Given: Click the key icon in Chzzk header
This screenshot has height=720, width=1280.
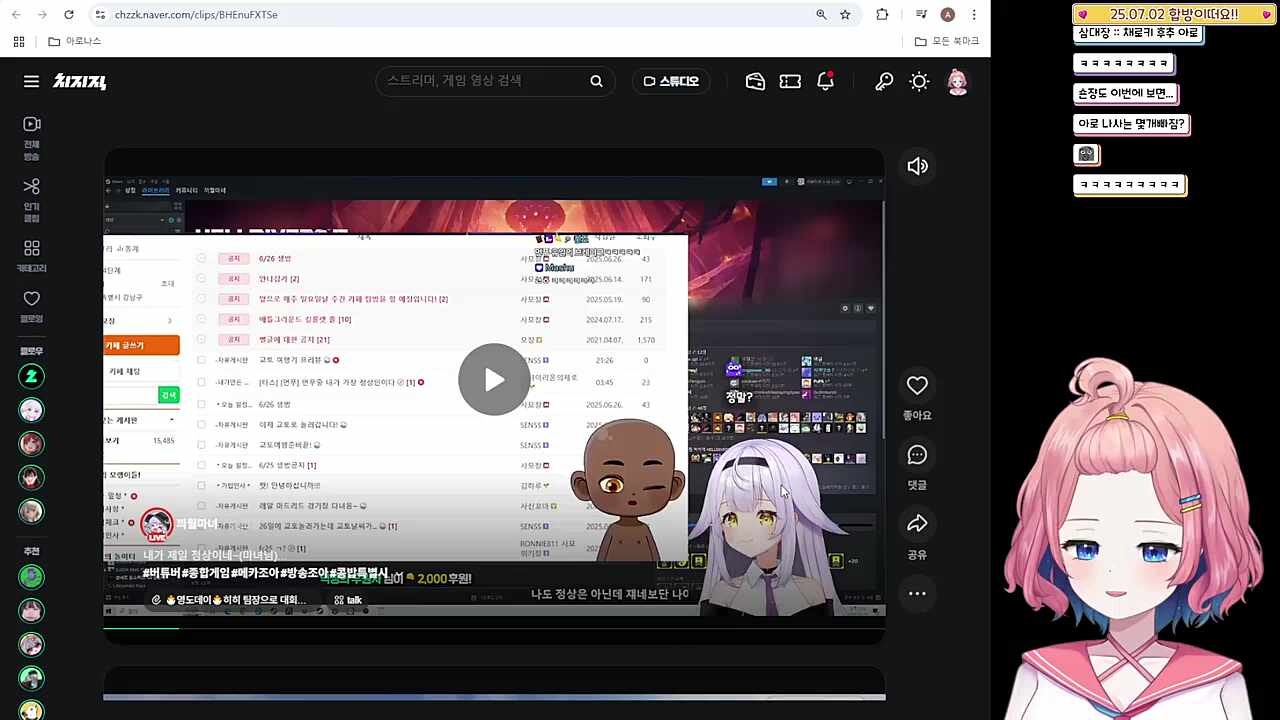Looking at the screenshot, I should coord(884,81).
